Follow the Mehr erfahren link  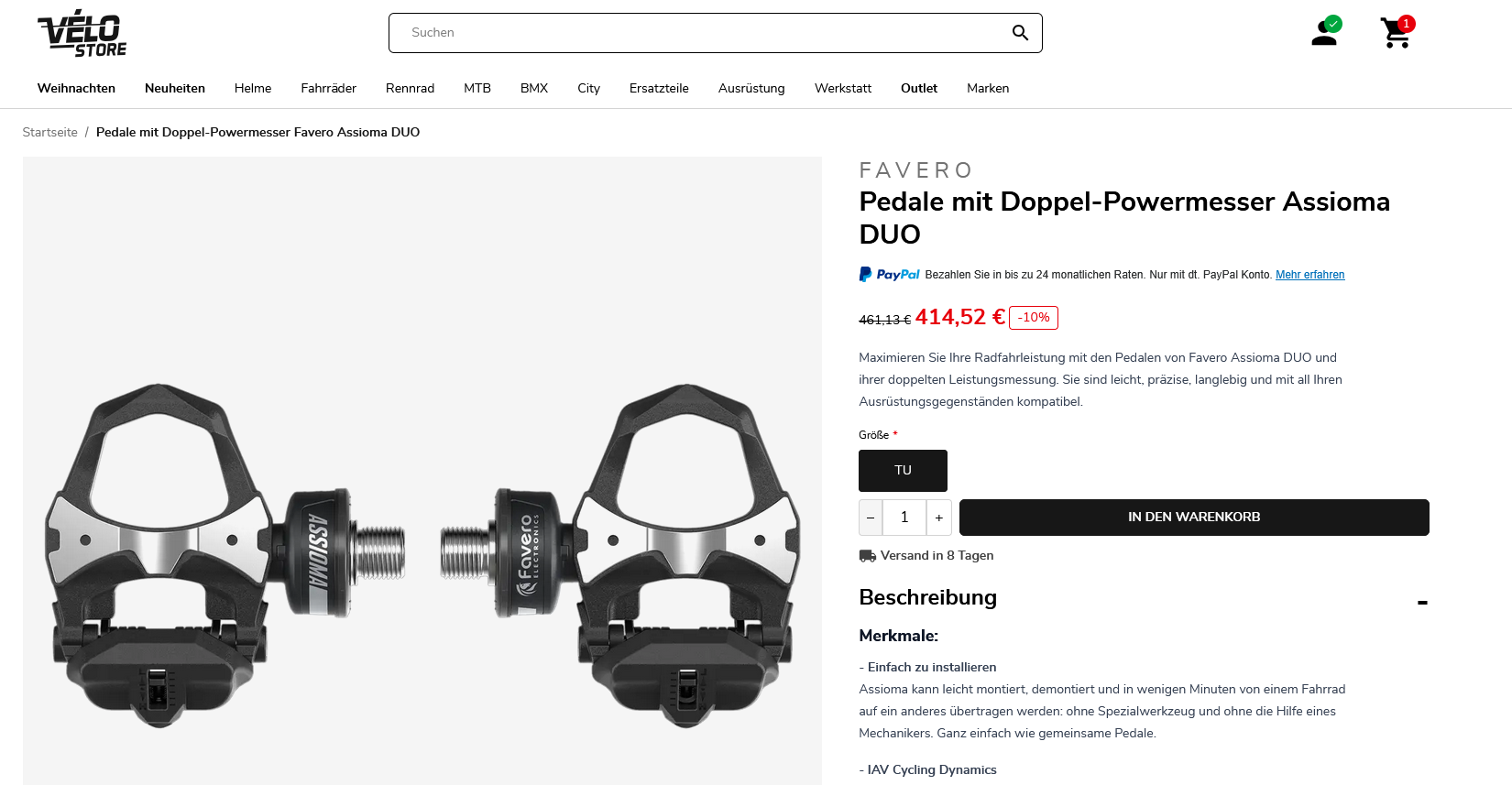click(1310, 275)
